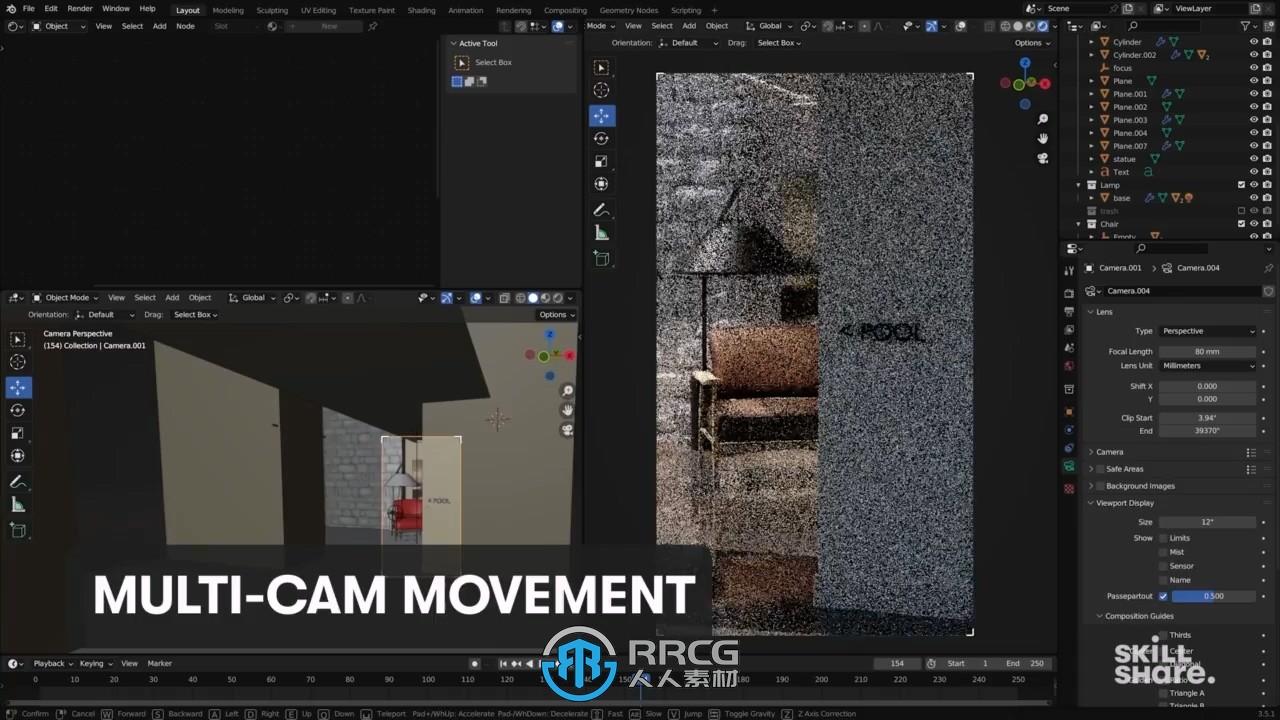Toggle visibility of Plane.003 in the outliner

pyautogui.click(x=1254, y=120)
